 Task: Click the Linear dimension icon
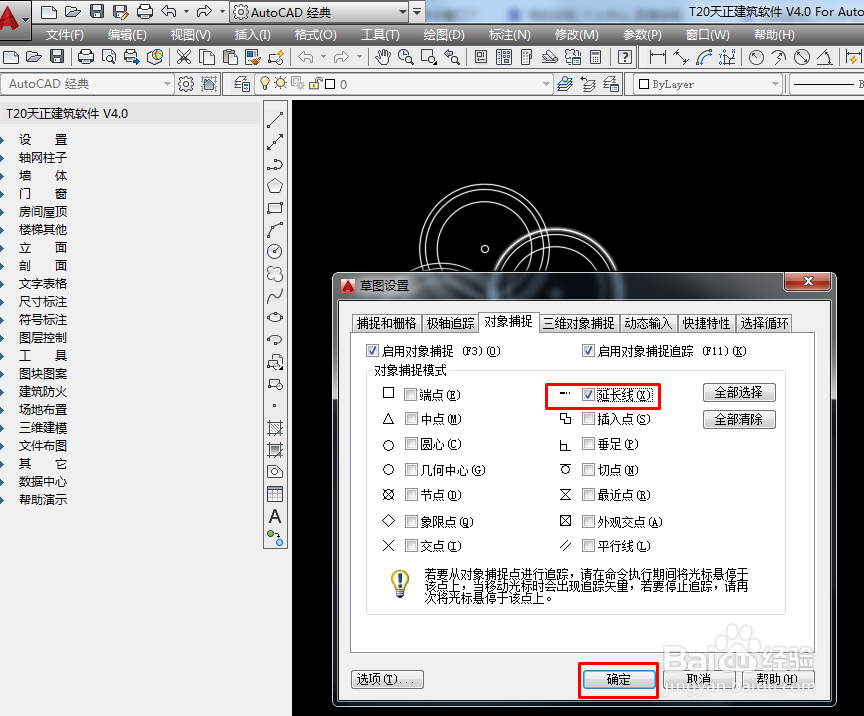(657, 56)
